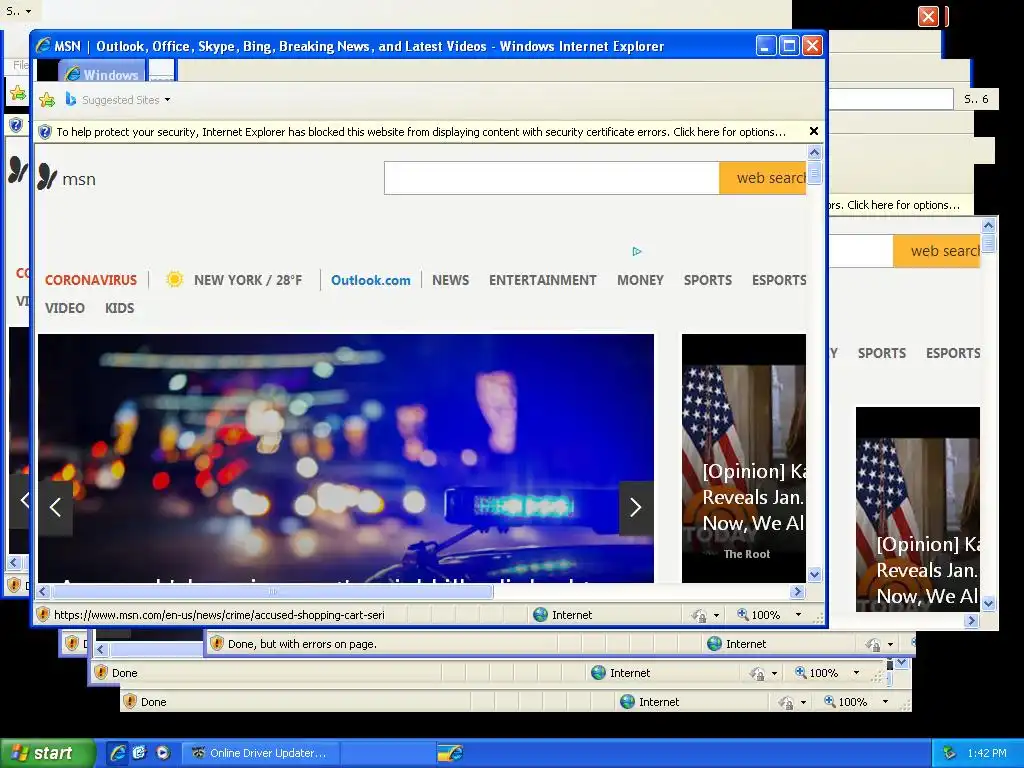Click the Windows start button

(x=47, y=753)
